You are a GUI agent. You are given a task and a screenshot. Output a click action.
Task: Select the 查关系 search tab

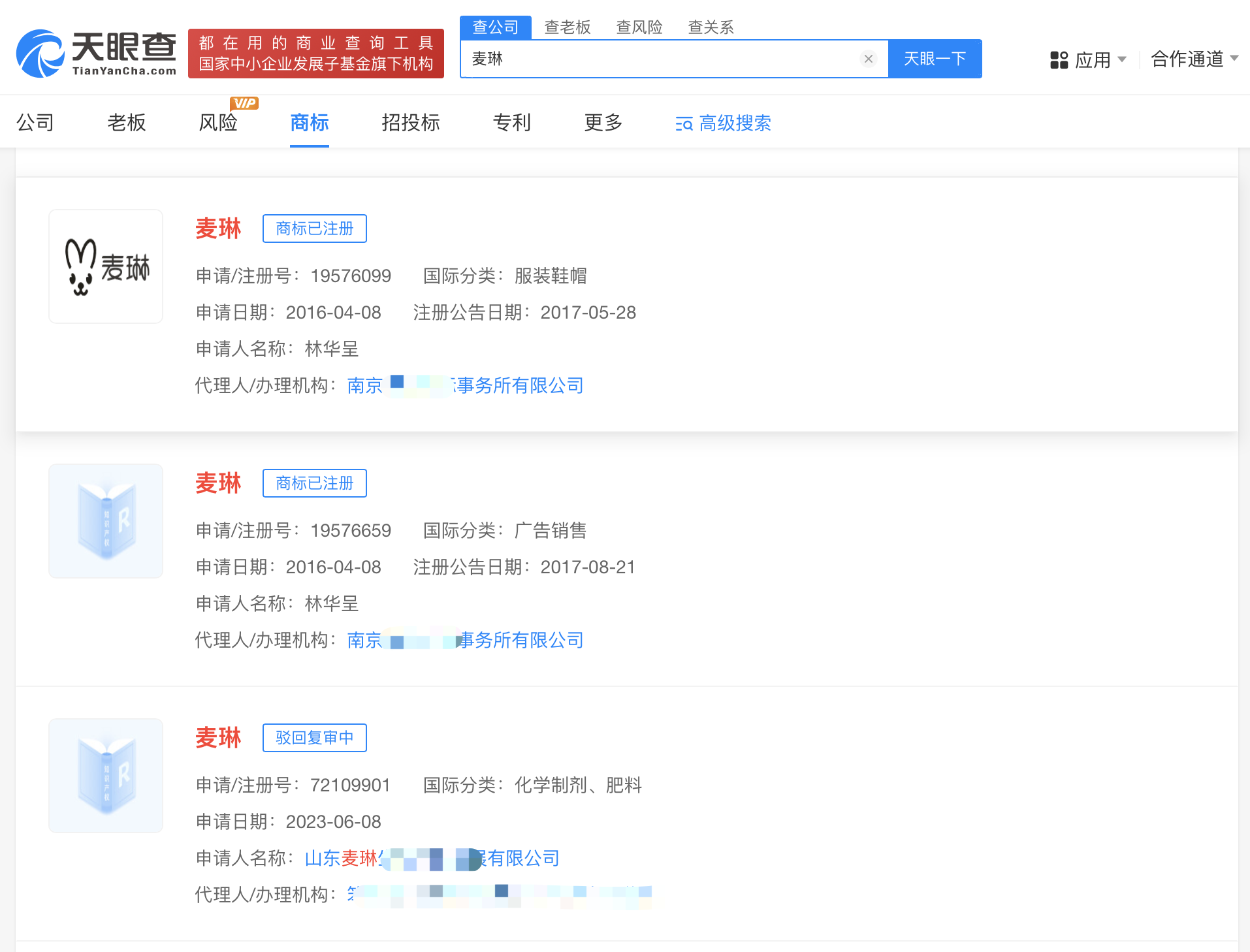point(711,27)
